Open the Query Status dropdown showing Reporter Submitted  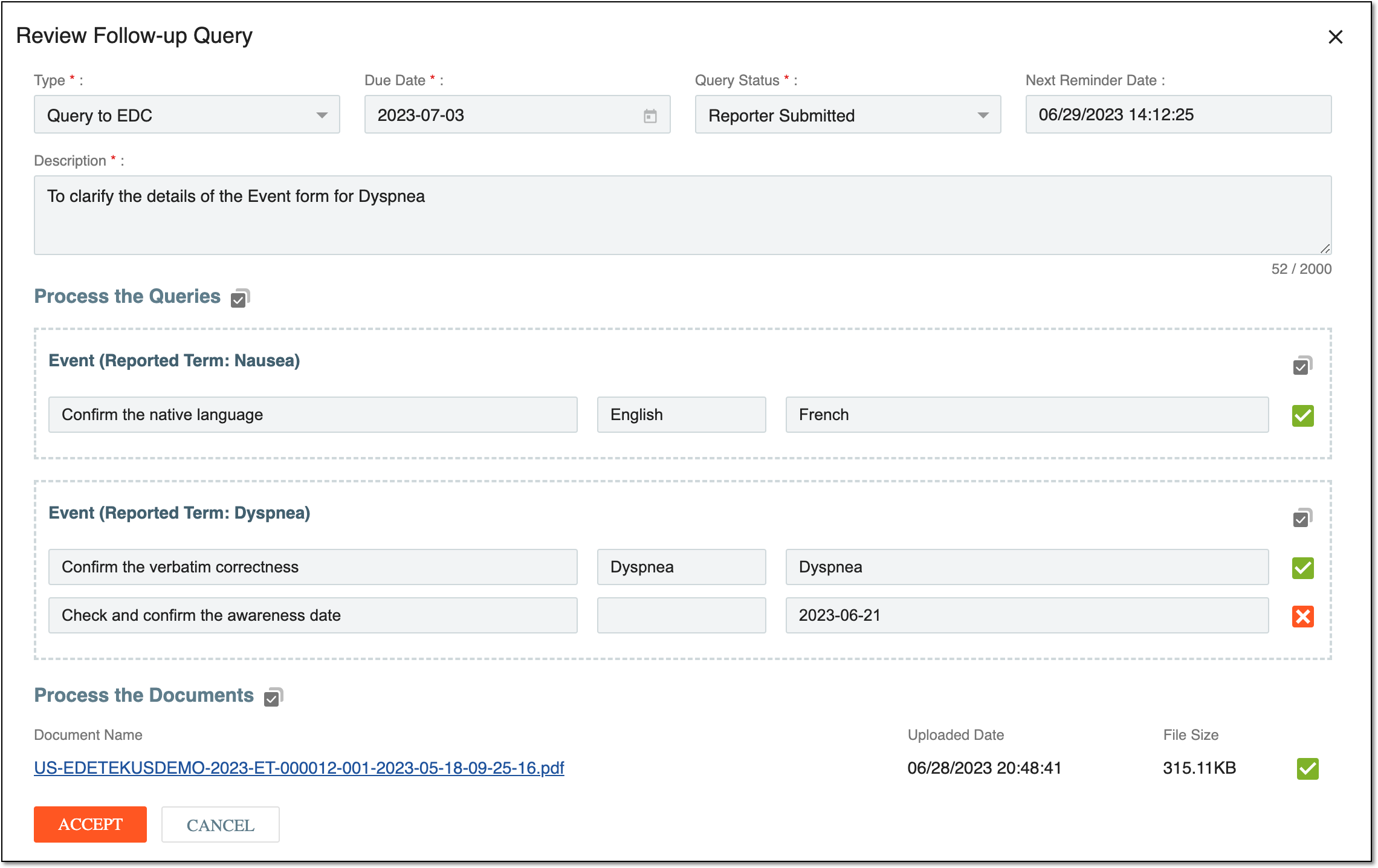coord(847,114)
